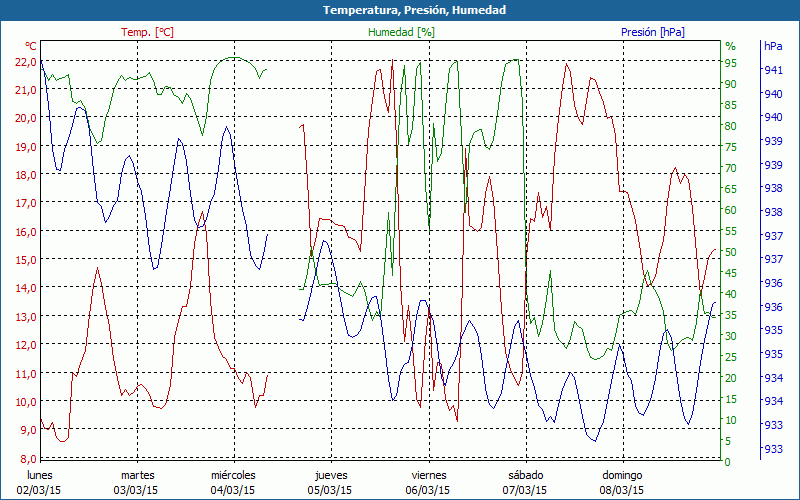The width and height of the screenshot is (800, 500).
Task: Click the 941 tick on pressure axis
Action: [x=773, y=70]
